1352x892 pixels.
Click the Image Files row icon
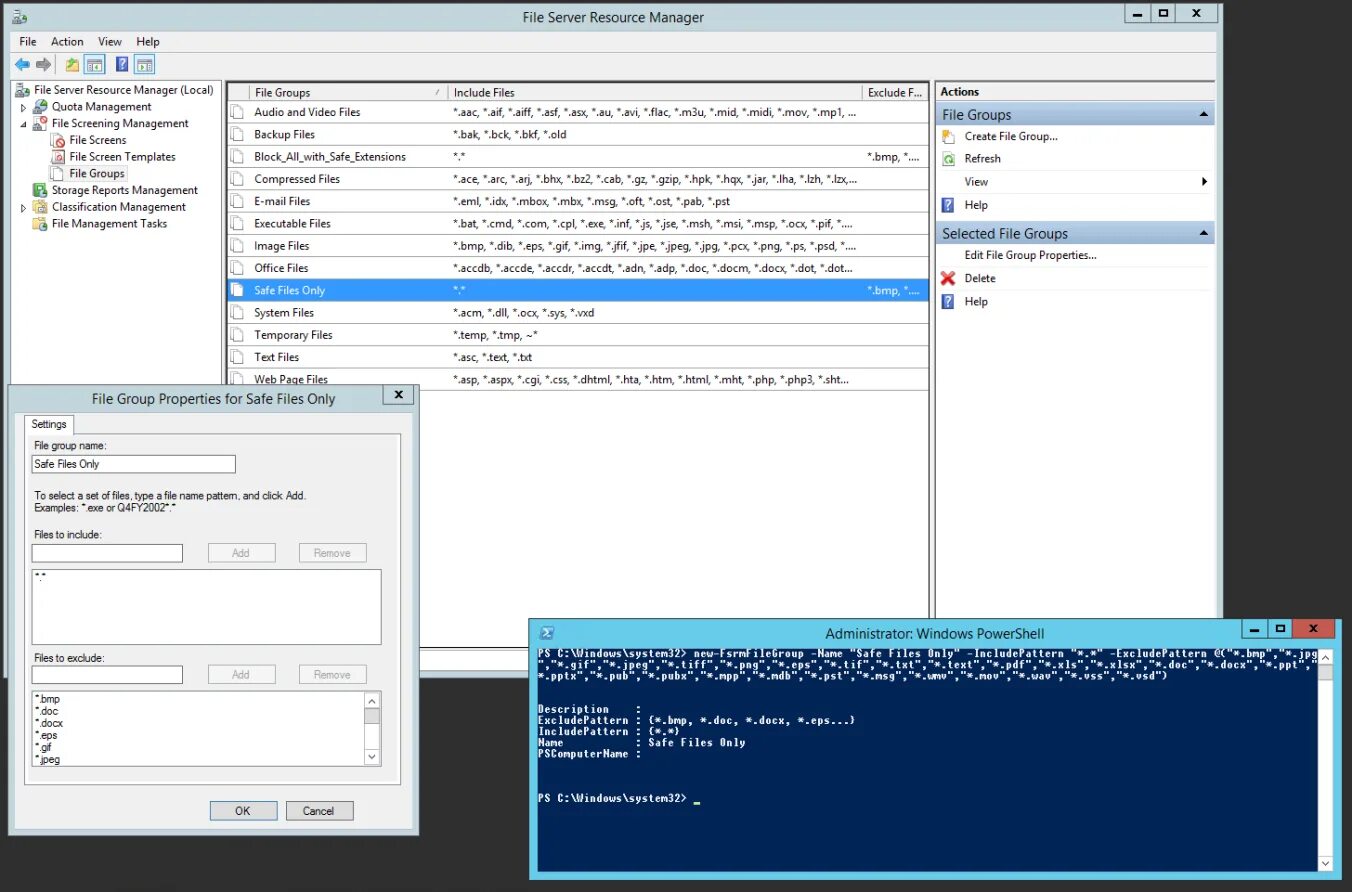[x=237, y=246]
